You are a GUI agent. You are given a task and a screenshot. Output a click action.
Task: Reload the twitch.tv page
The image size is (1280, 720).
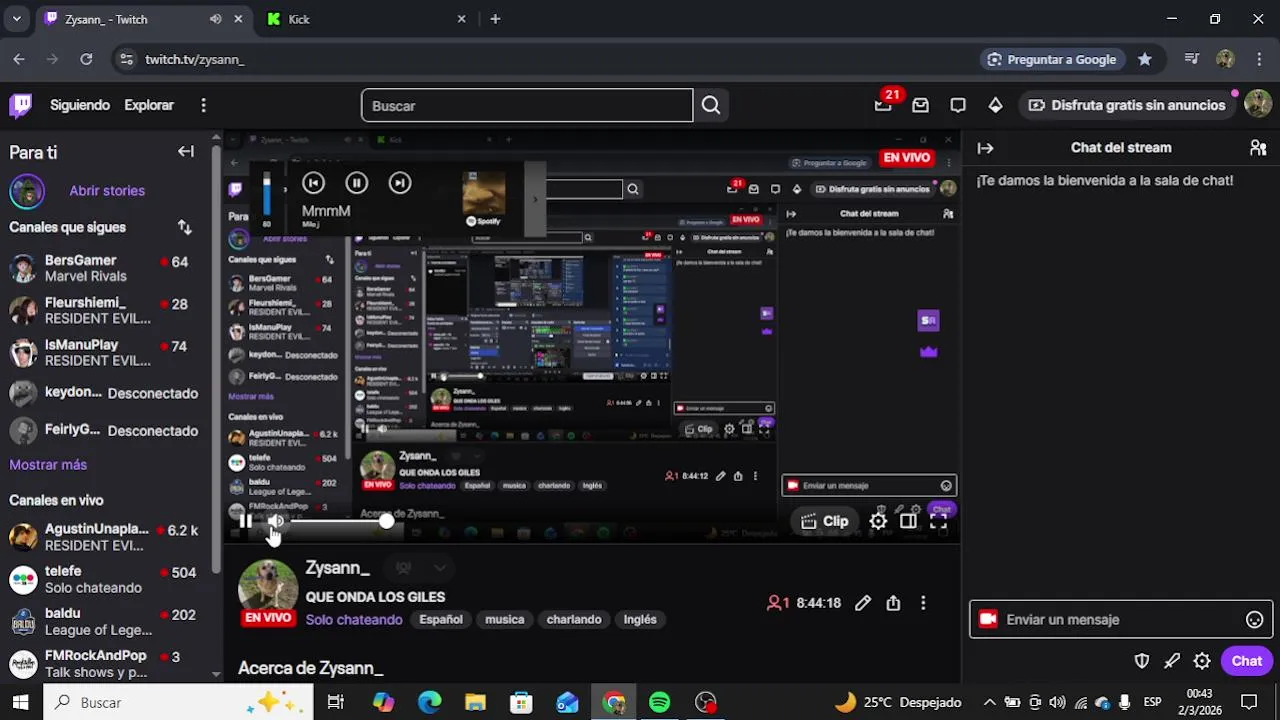(x=86, y=59)
